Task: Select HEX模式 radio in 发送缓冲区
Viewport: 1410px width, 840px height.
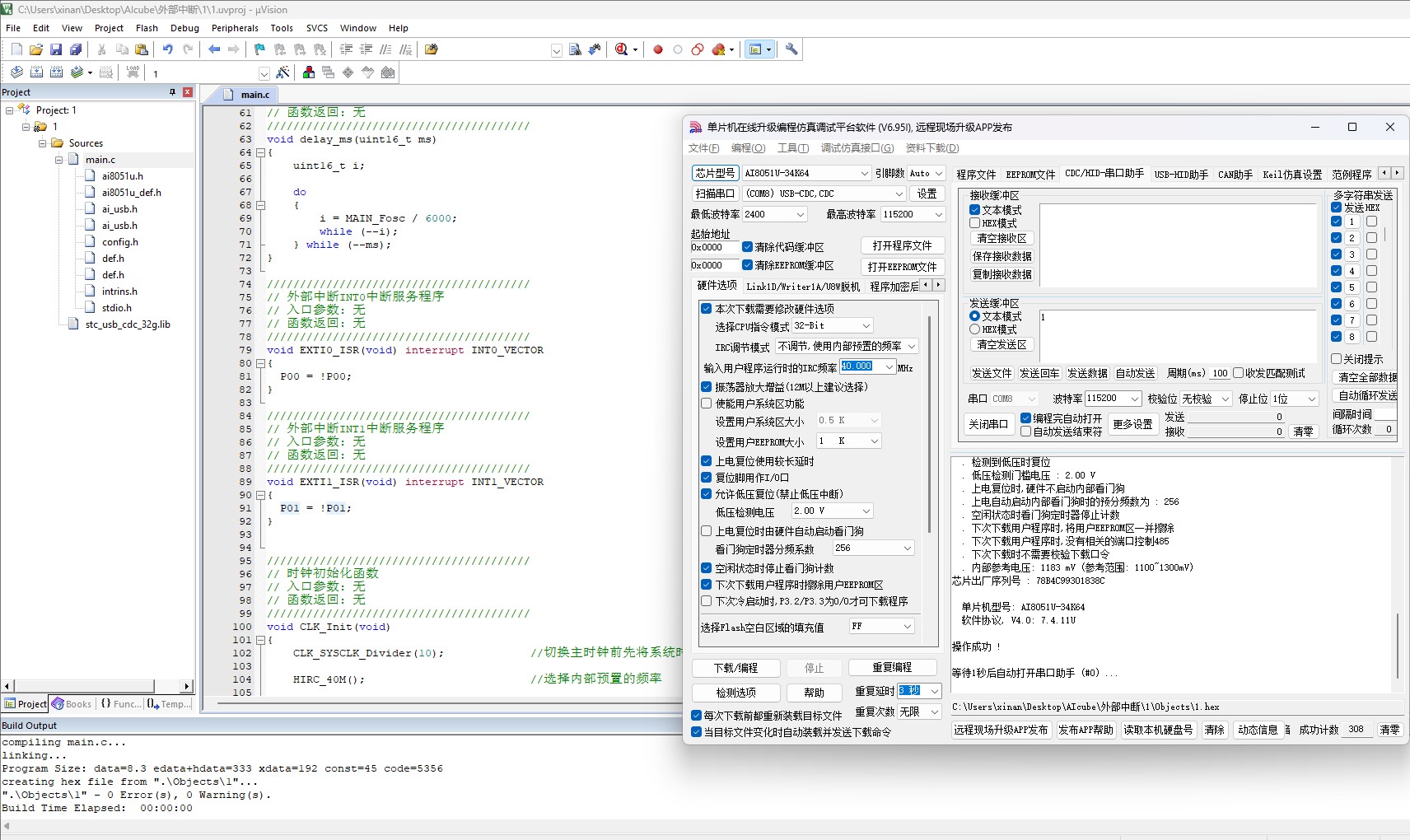Action: pyautogui.click(x=974, y=329)
